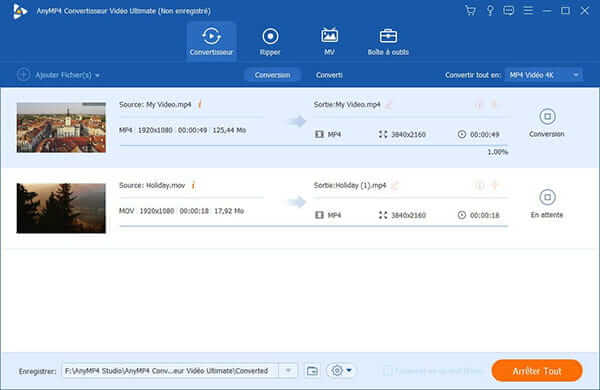Click the Source: My Video.mp4 label
Screen dimensions: 600x390
pos(155,104)
